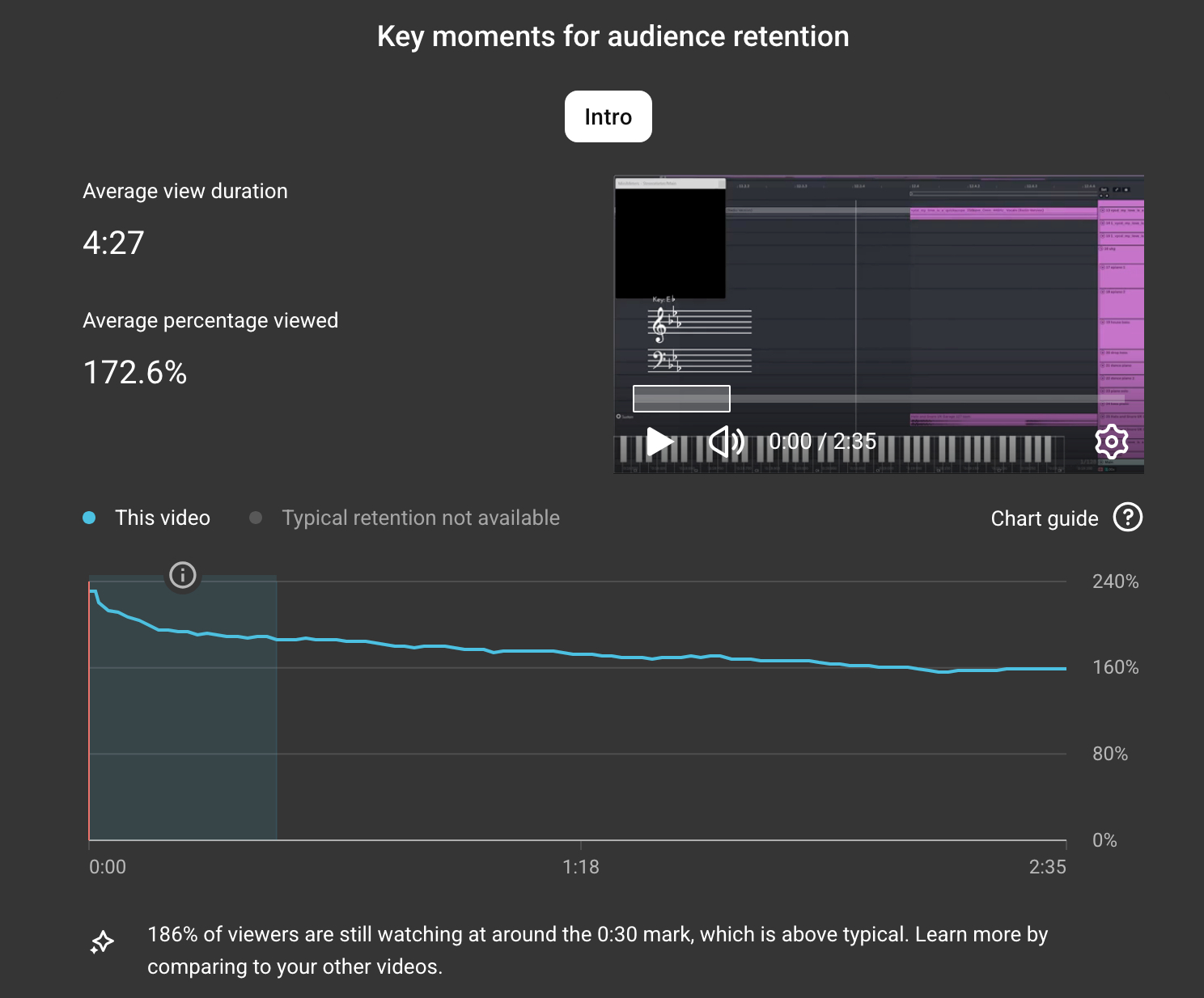Open the Chart guide link
Screen dimensions: 1204x998
[1044, 518]
